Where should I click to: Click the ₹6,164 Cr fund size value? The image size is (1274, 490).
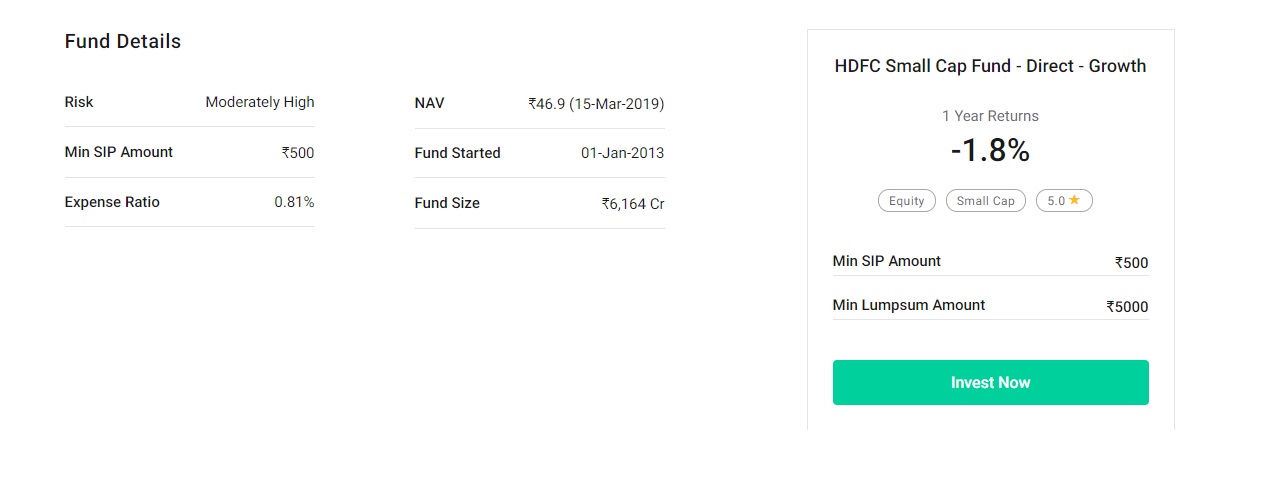[x=632, y=204]
